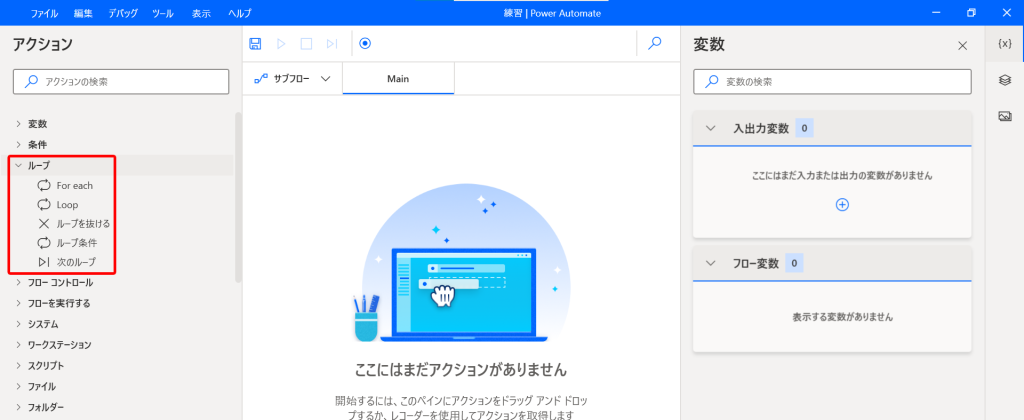Select the For each loop action

coord(74,186)
